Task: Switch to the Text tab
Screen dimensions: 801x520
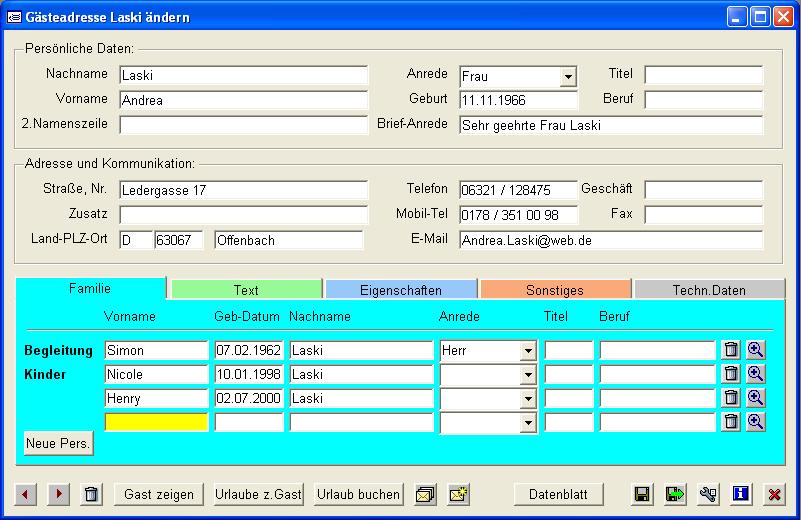Action: [x=246, y=290]
